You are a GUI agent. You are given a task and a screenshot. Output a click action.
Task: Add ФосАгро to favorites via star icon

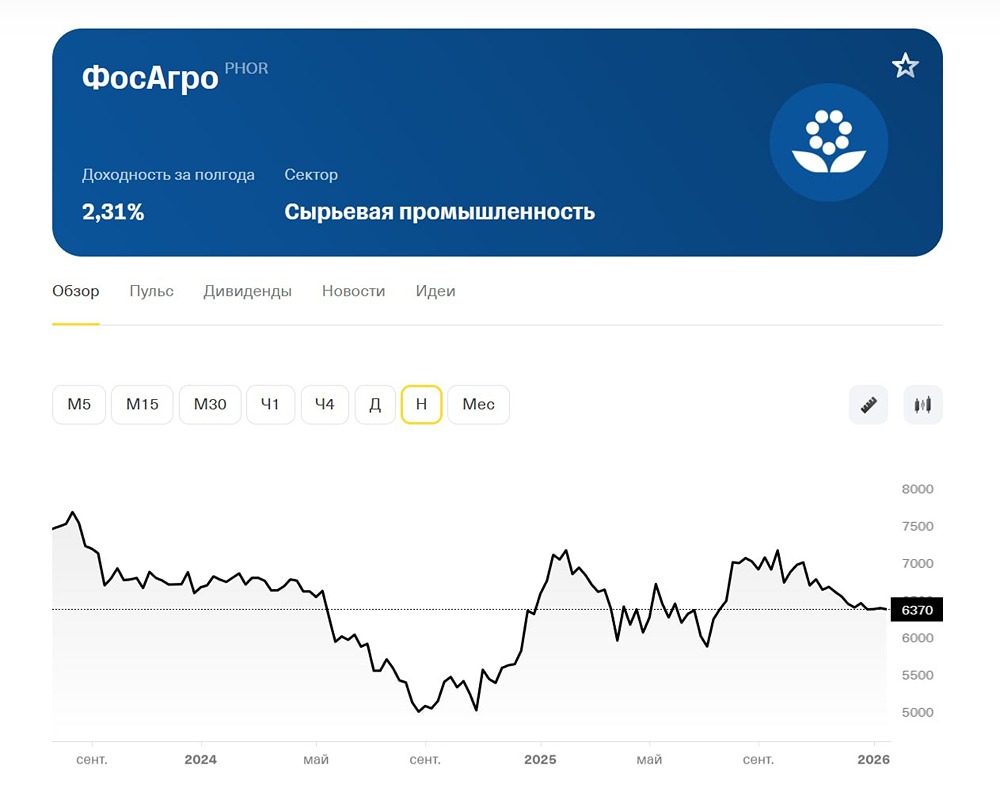[x=904, y=64]
